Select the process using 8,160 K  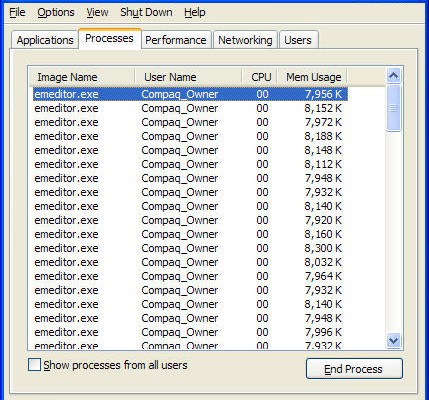(190, 234)
